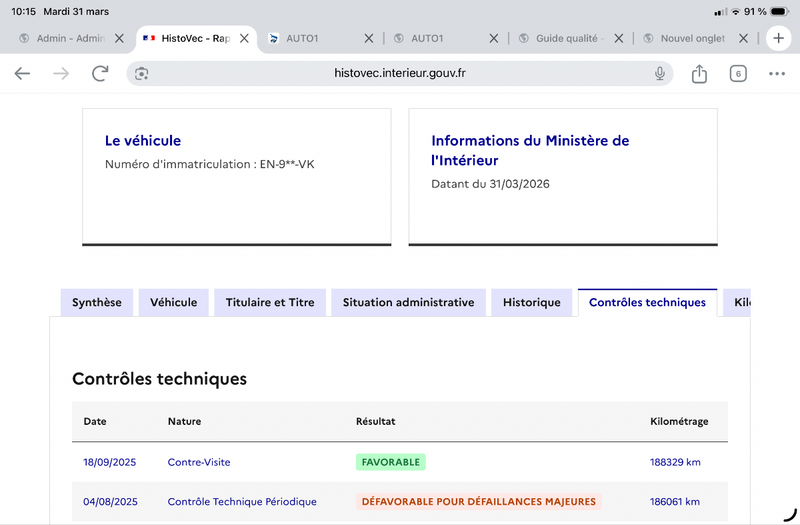Tap the microphone icon in address bar
The width and height of the screenshot is (800, 525).
[x=660, y=73]
